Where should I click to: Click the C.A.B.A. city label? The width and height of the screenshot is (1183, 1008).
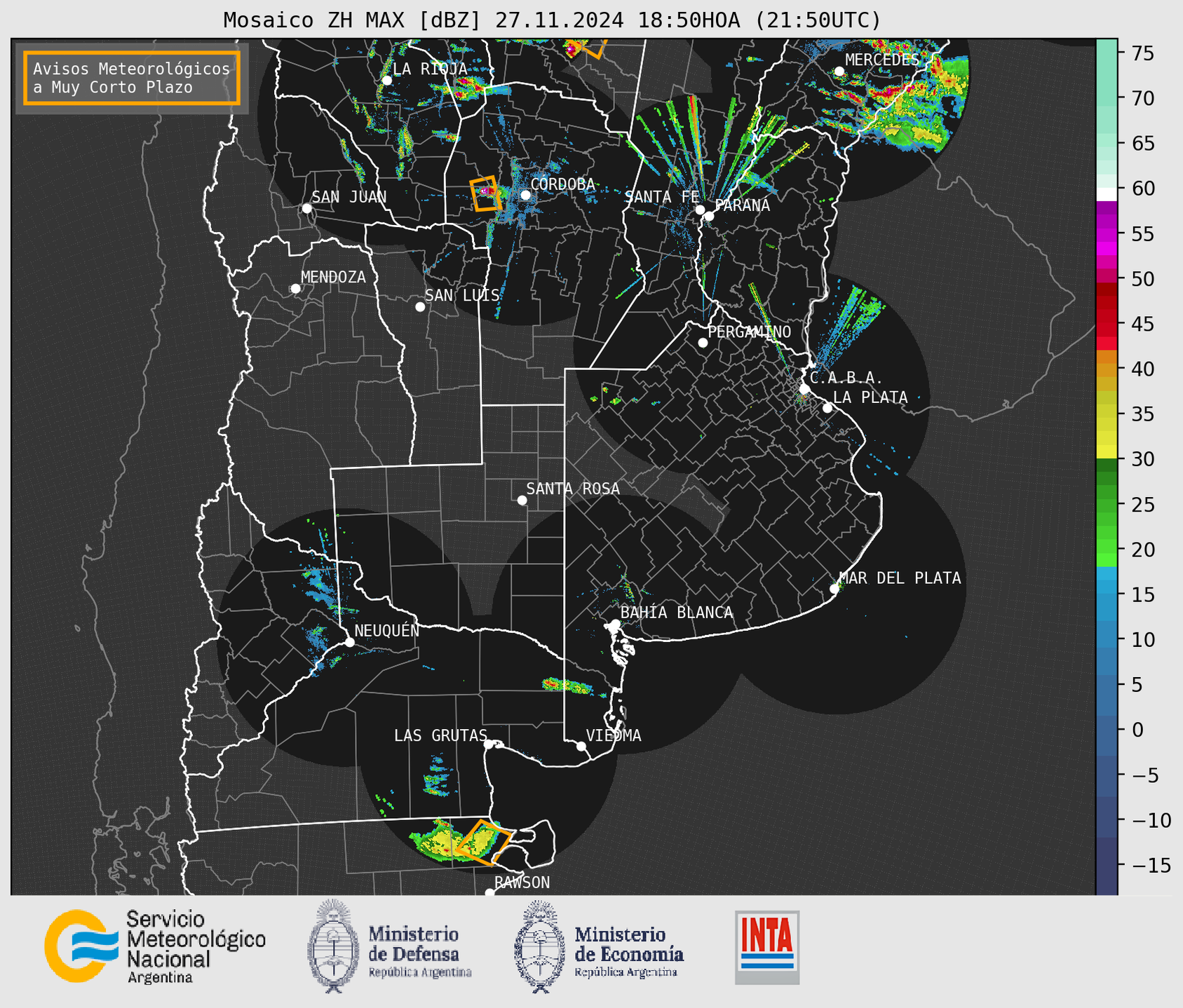coord(846,378)
